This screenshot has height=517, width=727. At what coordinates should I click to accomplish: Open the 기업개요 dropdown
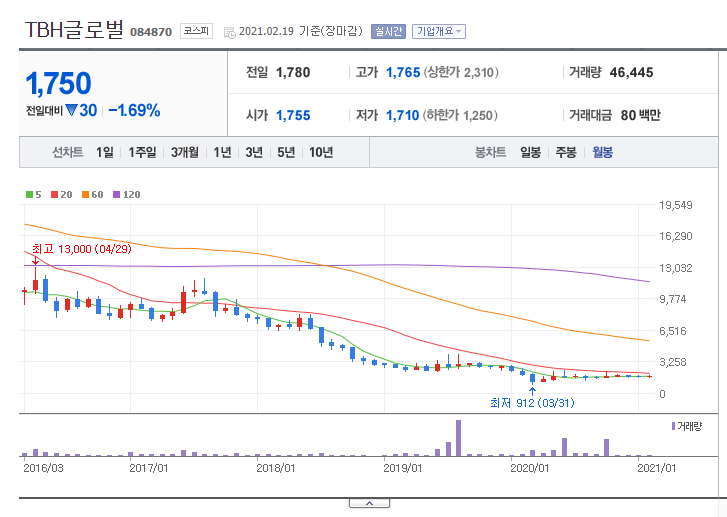pos(439,32)
